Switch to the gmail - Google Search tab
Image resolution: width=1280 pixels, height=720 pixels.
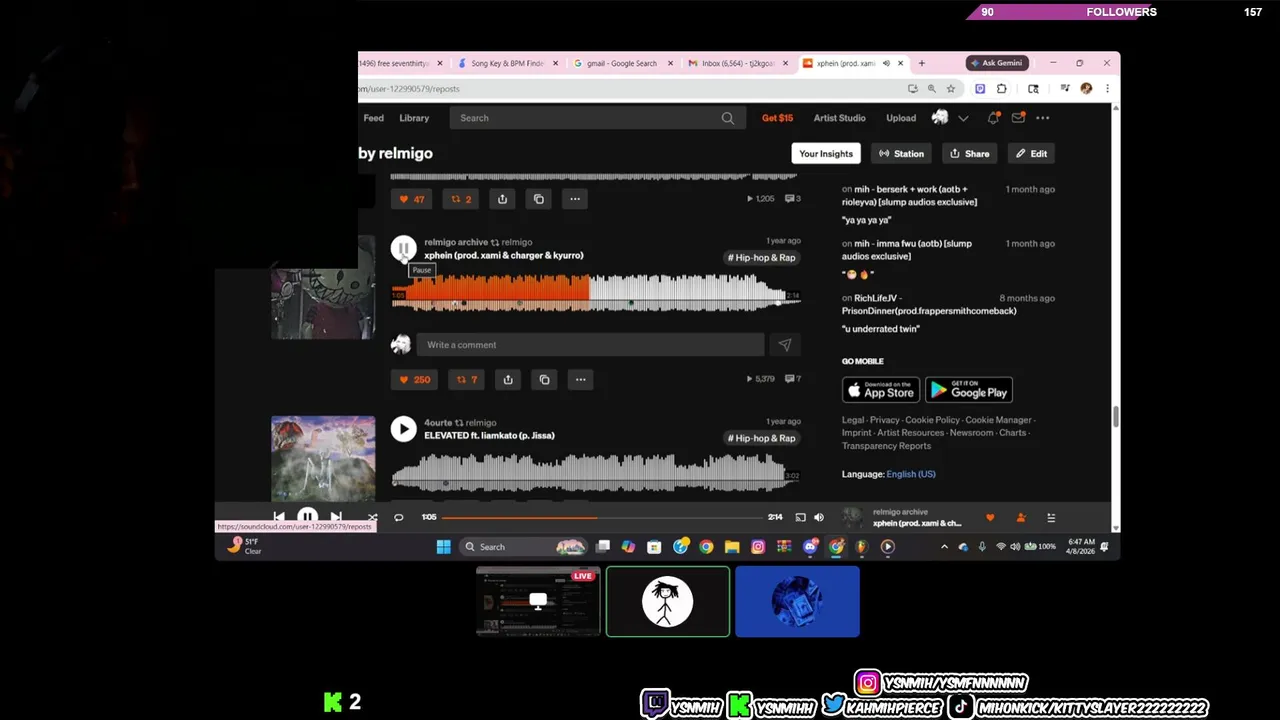(x=622, y=63)
